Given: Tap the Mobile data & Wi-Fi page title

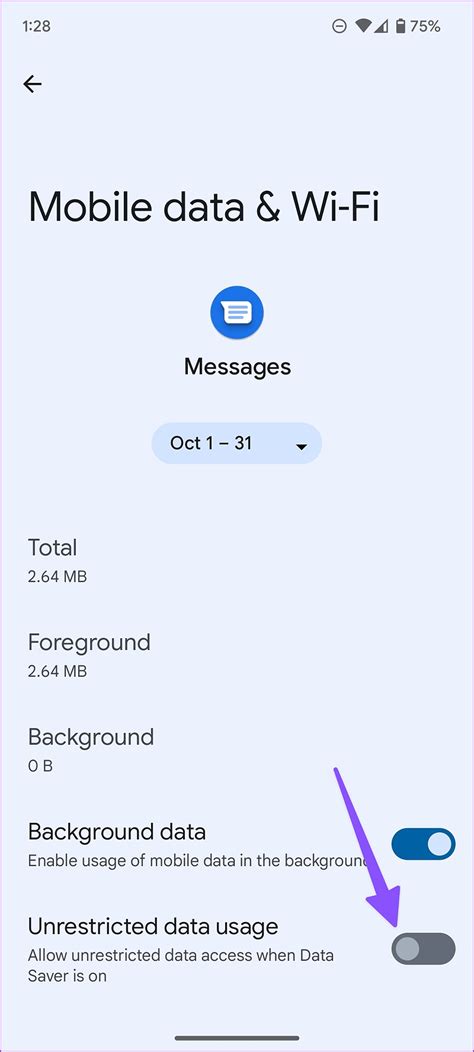Looking at the screenshot, I should [x=204, y=207].
